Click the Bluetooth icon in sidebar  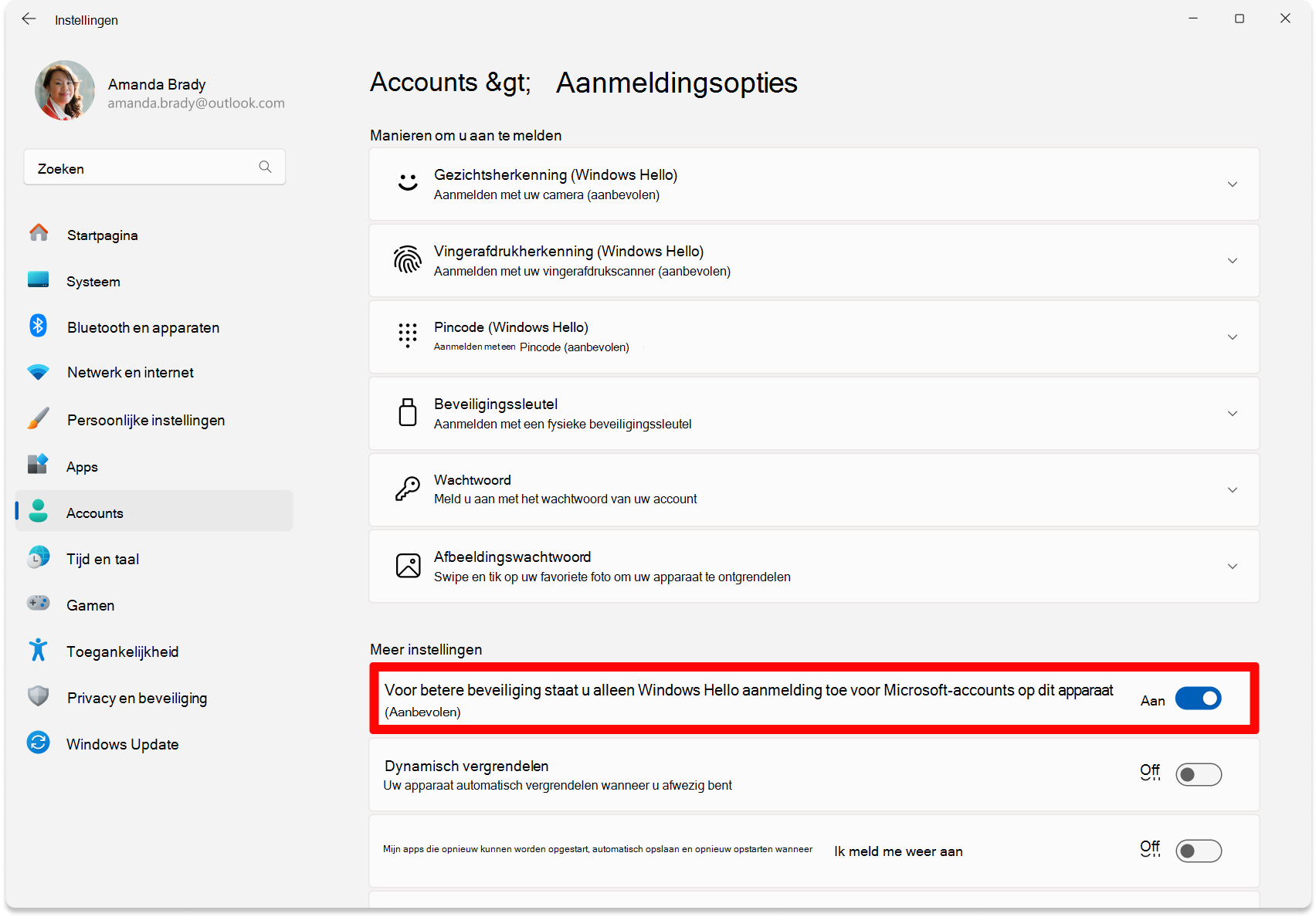point(38,325)
